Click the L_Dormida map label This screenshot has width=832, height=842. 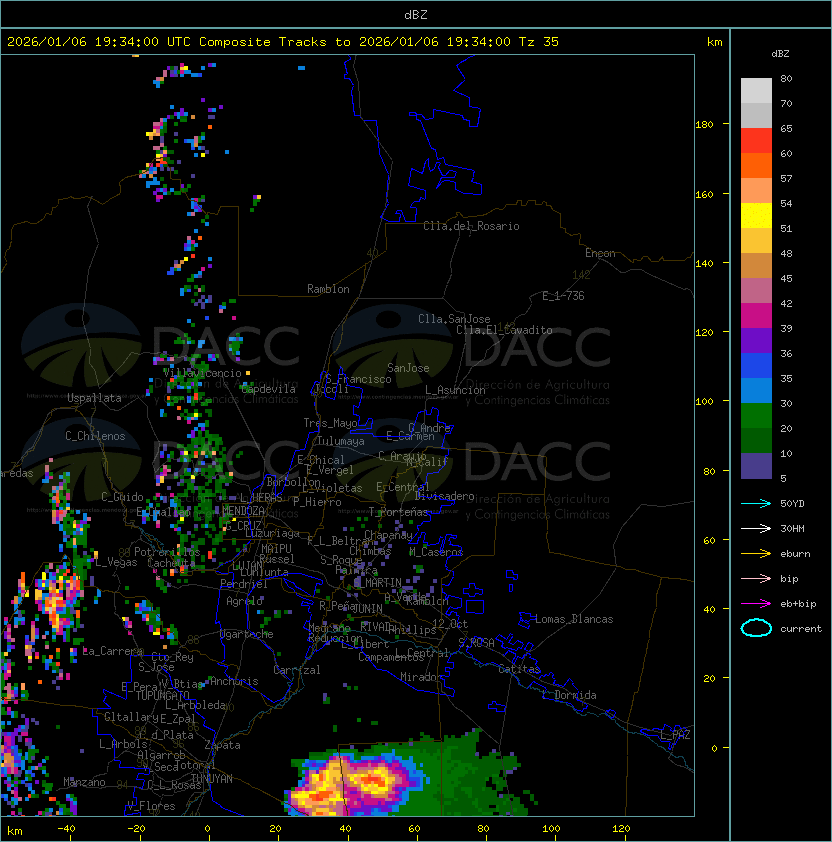569,695
